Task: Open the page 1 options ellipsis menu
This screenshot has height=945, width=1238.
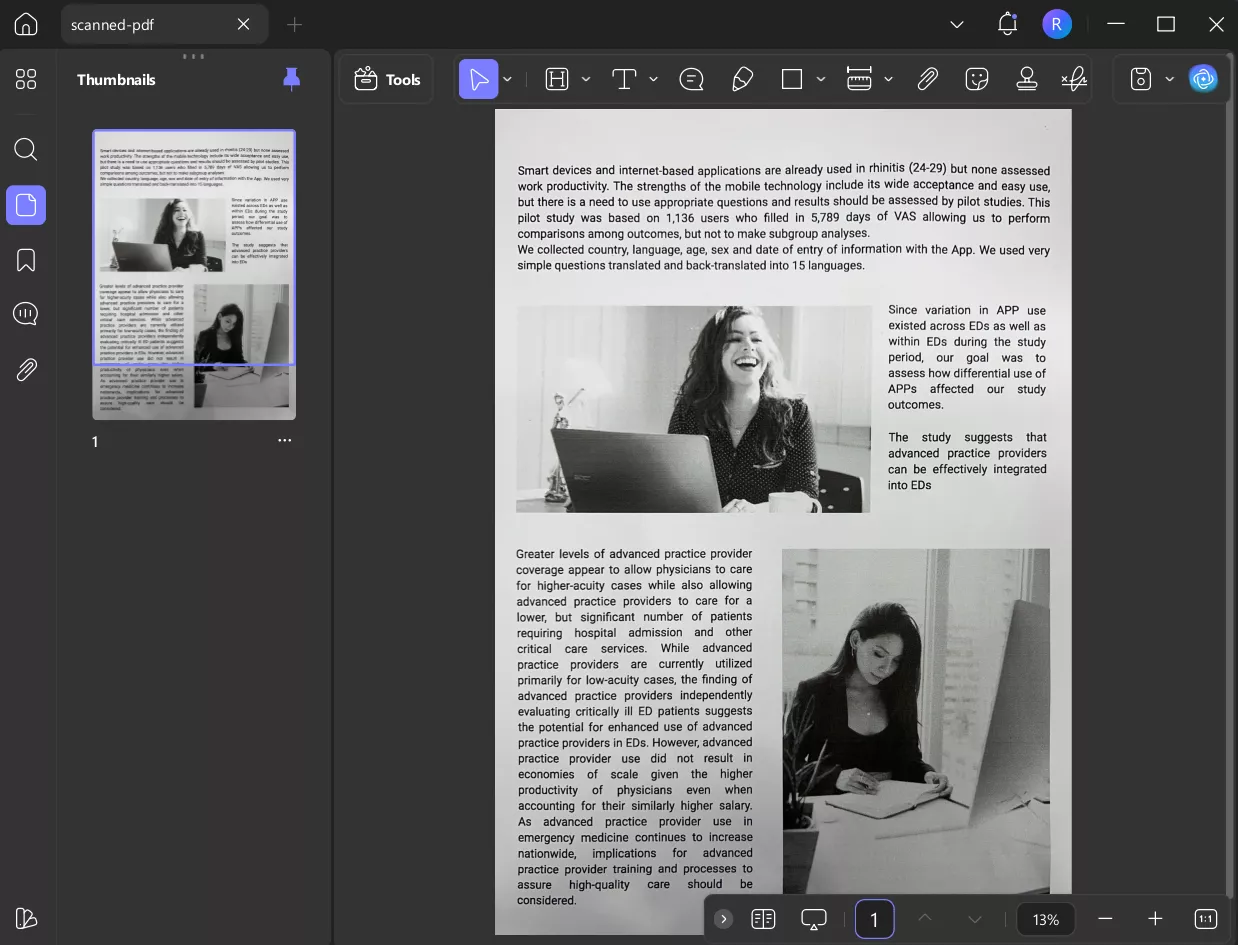Action: pos(284,440)
